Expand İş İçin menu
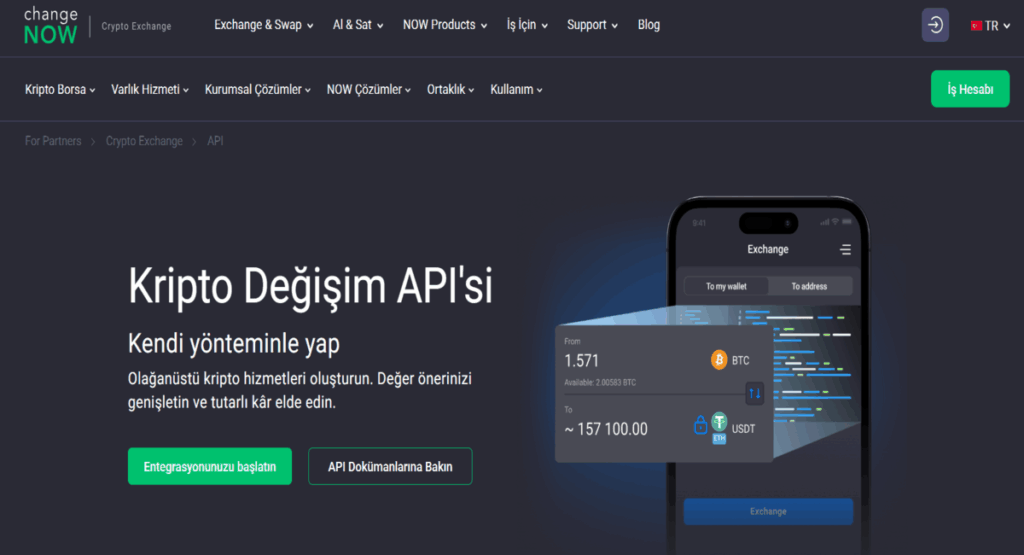The width and height of the screenshot is (1024, 555). [x=527, y=25]
